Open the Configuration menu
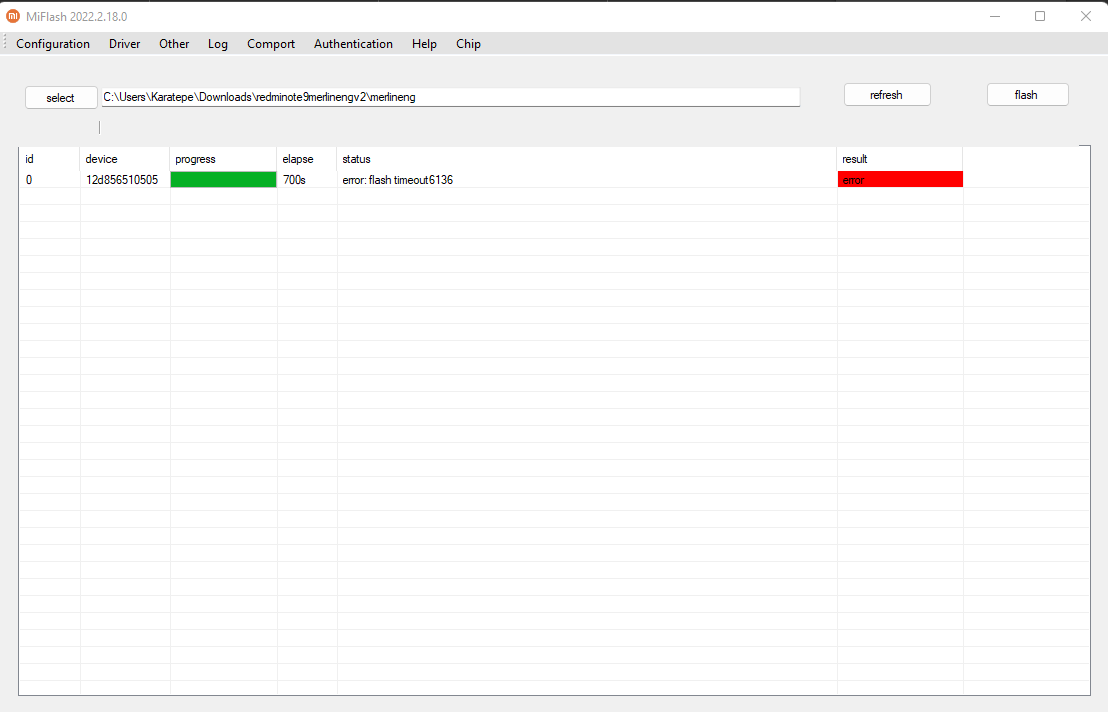The image size is (1108, 712). (x=53, y=44)
